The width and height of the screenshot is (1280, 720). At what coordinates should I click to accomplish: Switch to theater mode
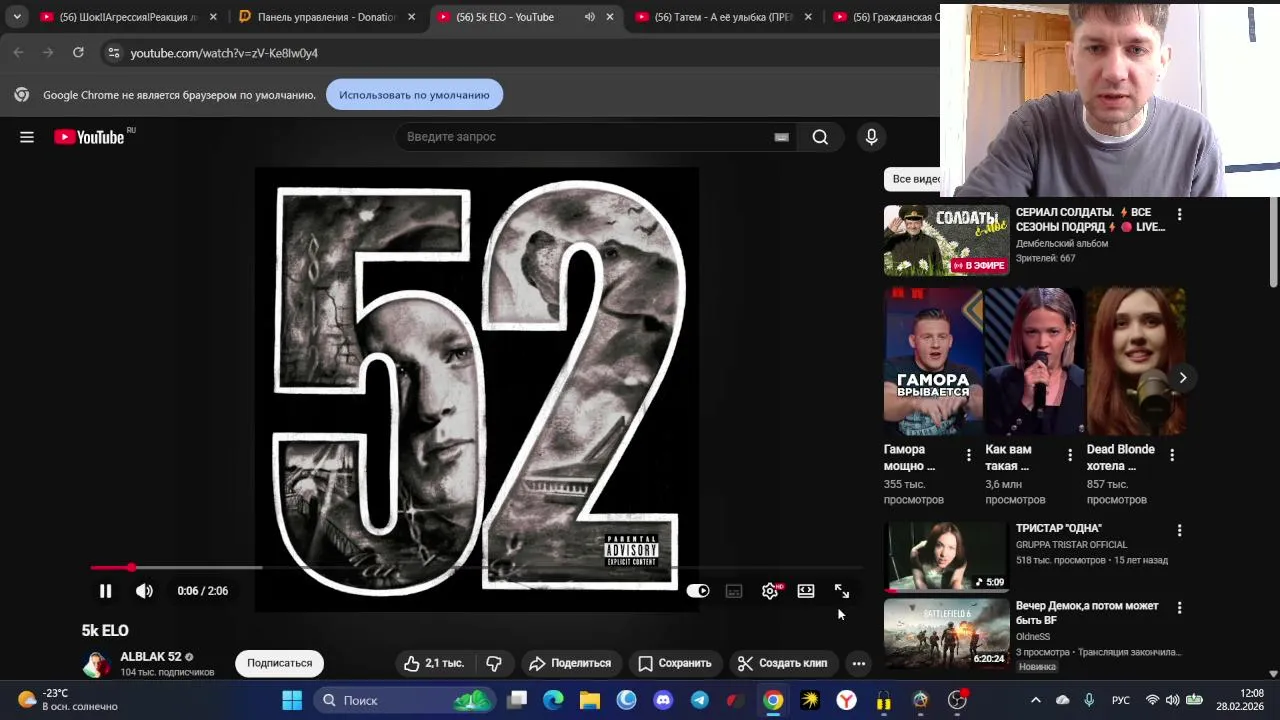[x=806, y=591]
